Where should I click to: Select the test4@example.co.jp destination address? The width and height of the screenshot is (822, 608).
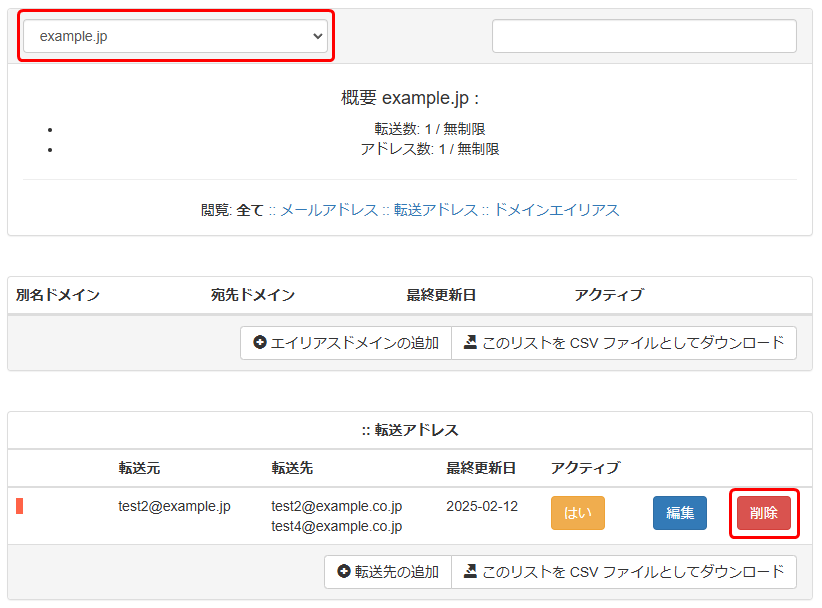337,526
